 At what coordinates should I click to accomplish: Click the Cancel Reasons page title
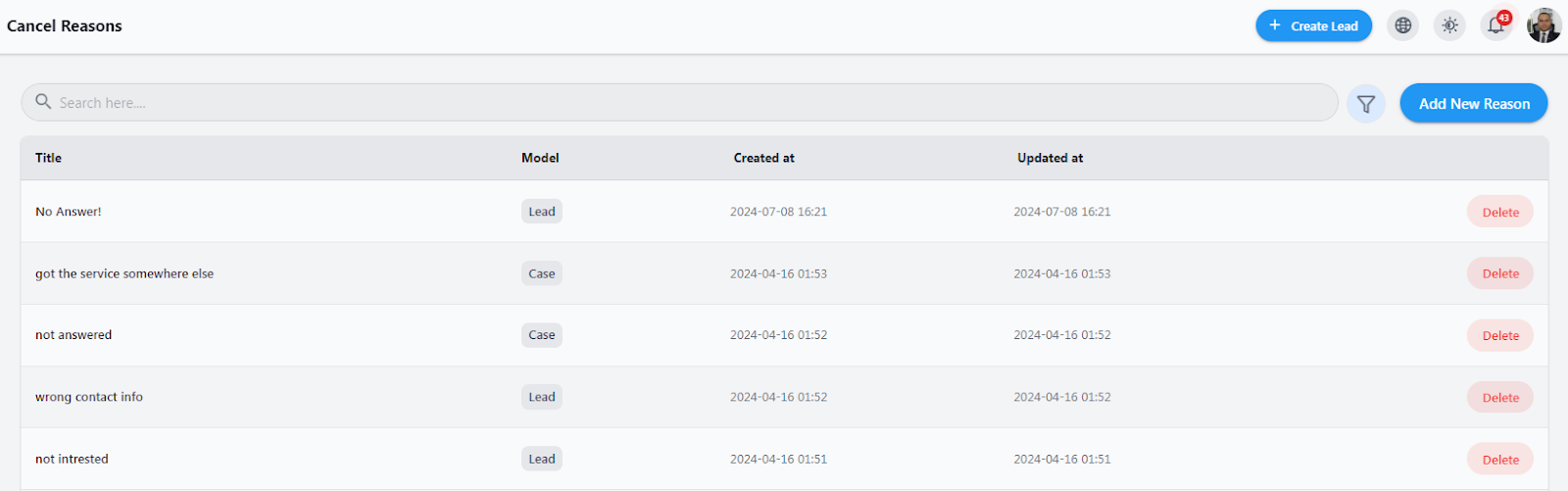point(65,25)
